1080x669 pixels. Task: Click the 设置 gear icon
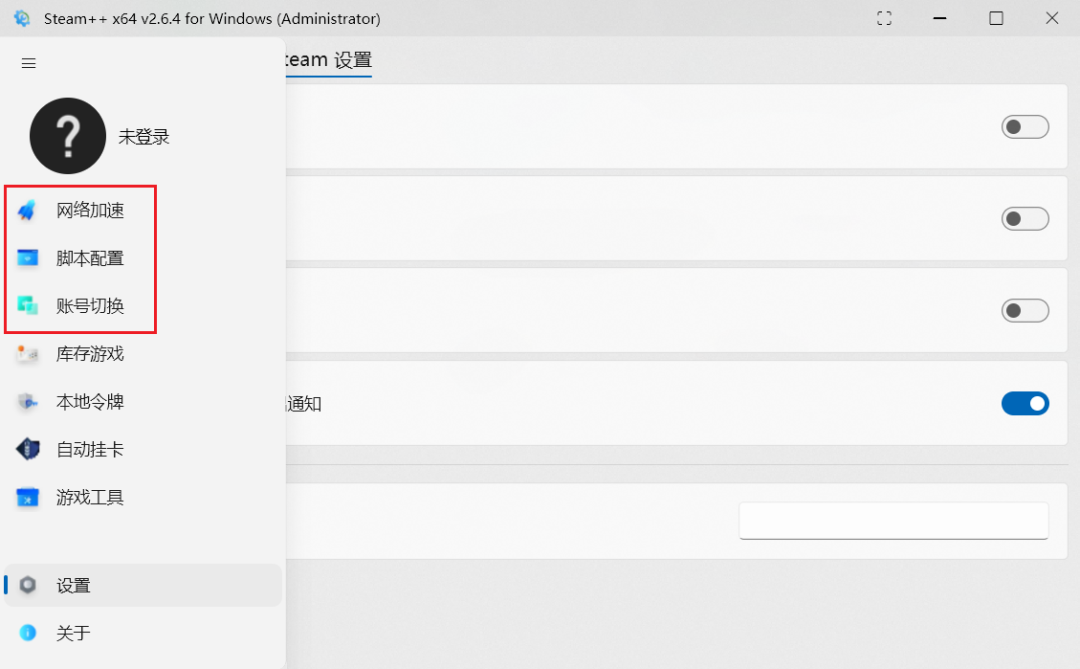tap(28, 586)
